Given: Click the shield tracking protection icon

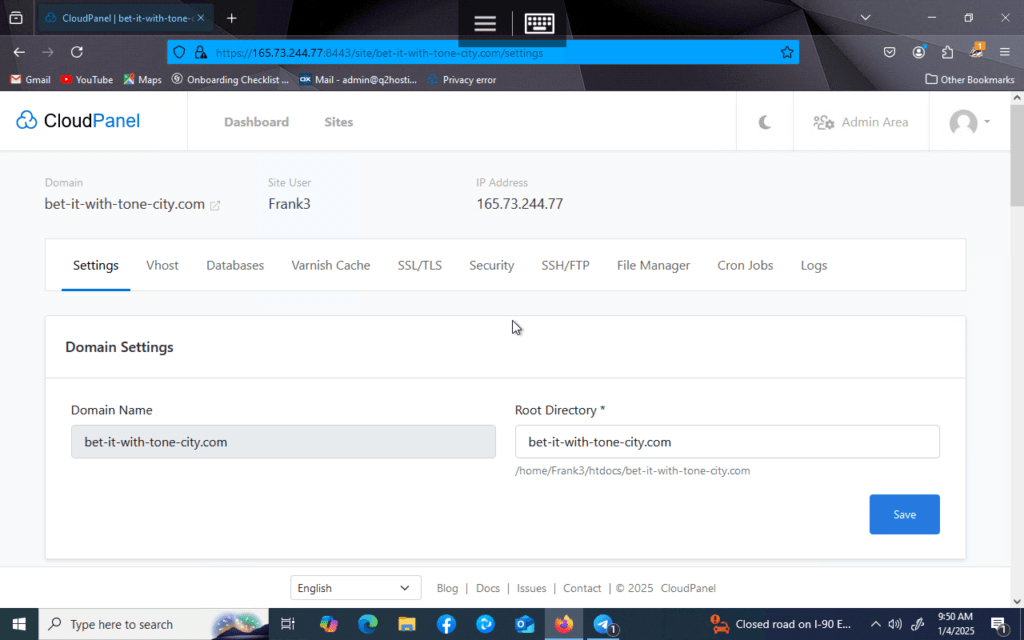Looking at the screenshot, I should click(x=179, y=52).
